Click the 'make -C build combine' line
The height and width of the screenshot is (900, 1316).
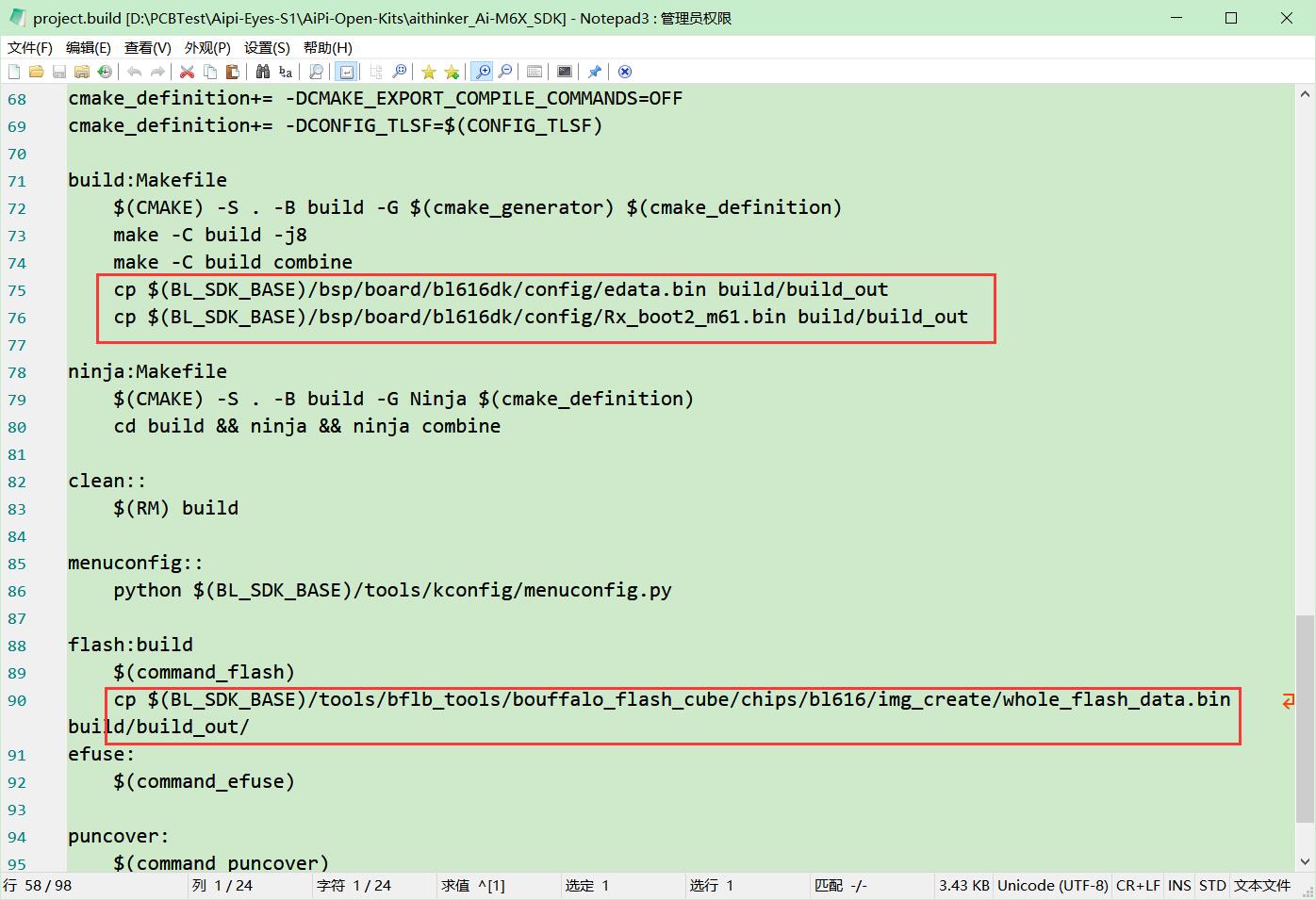(233, 262)
